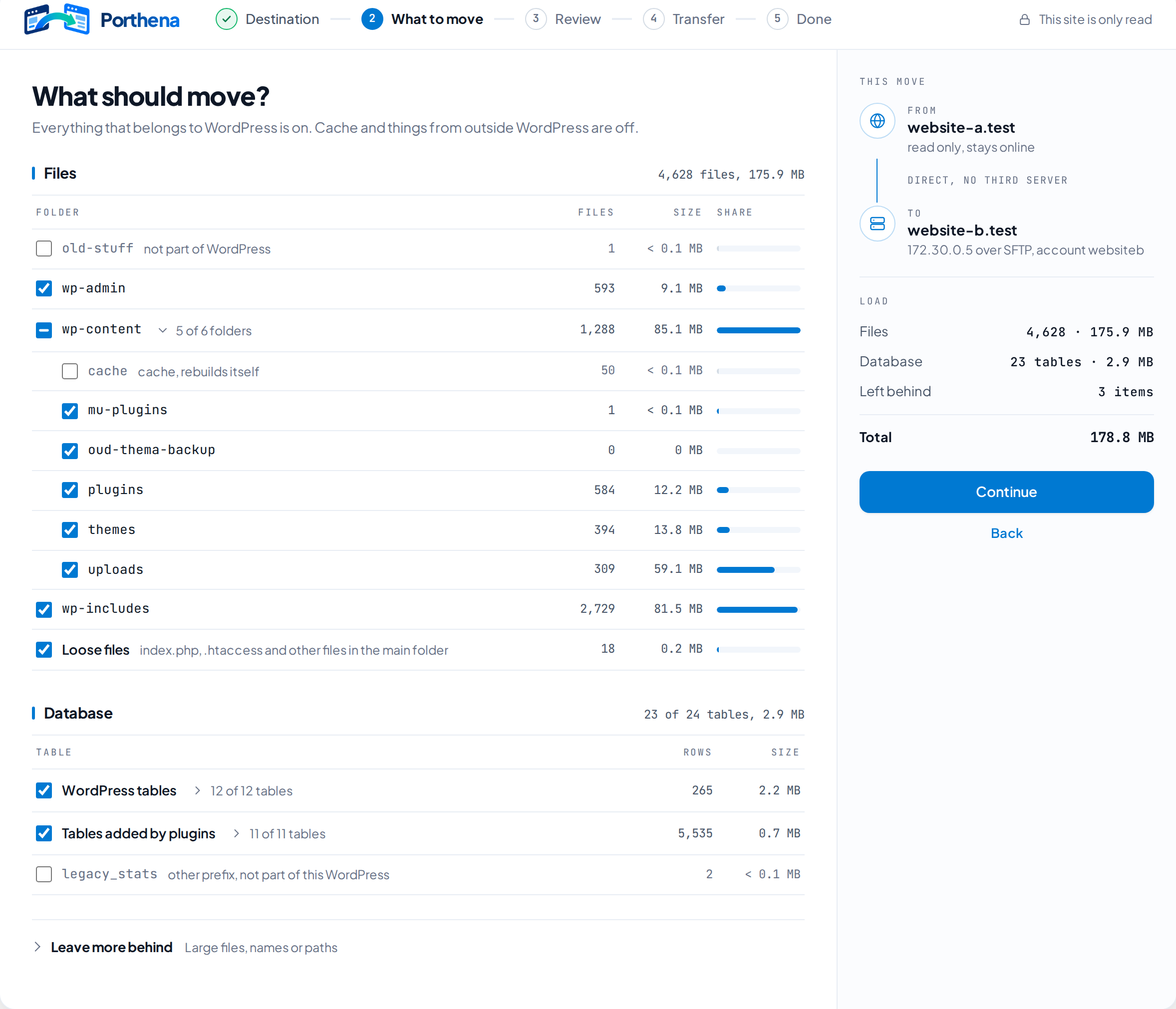Uncheck the Loose files checkbox
The width and height of the screenshot is (1176, 1009).
44,650
